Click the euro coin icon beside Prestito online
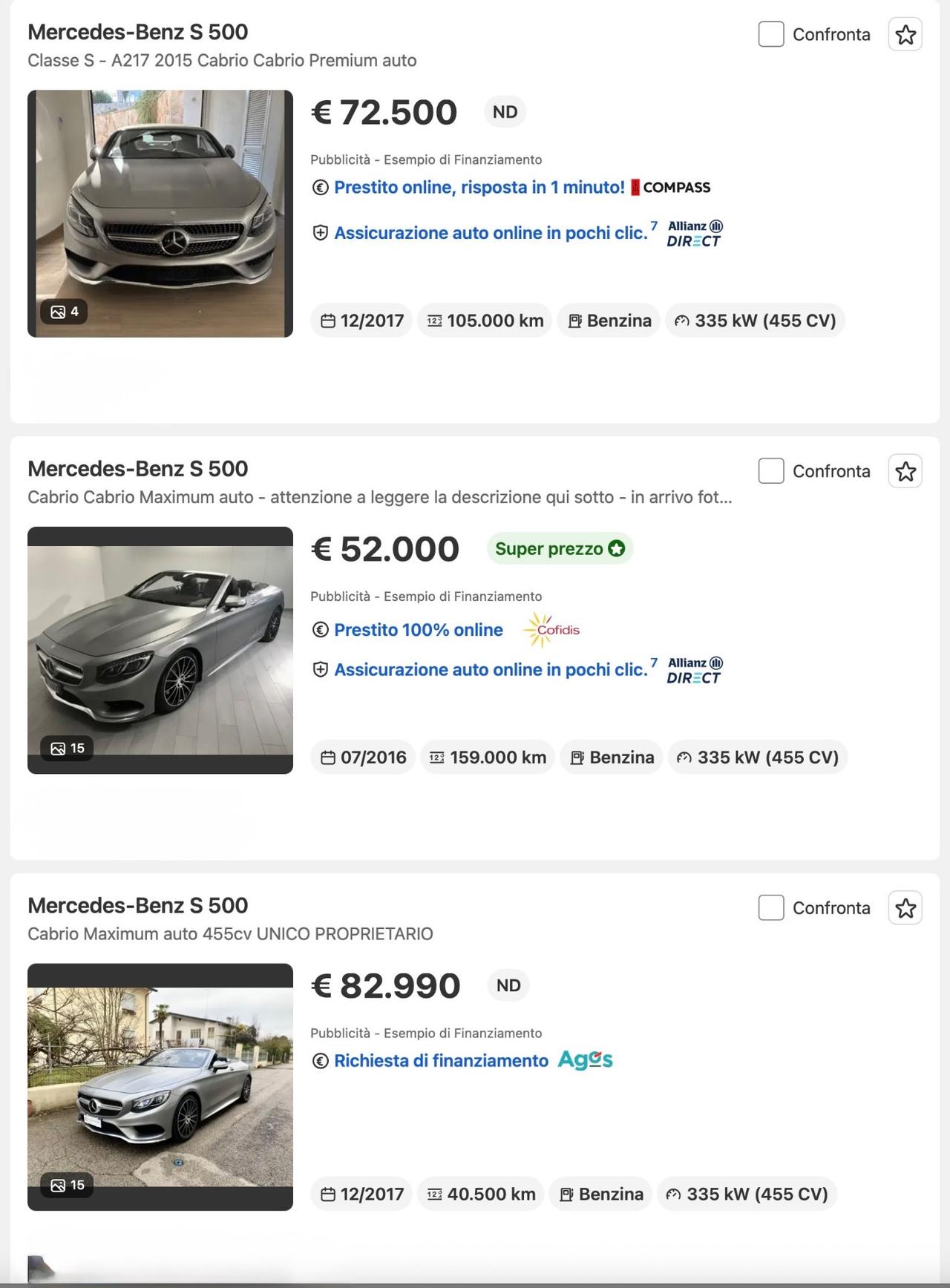 coord(319,188)
